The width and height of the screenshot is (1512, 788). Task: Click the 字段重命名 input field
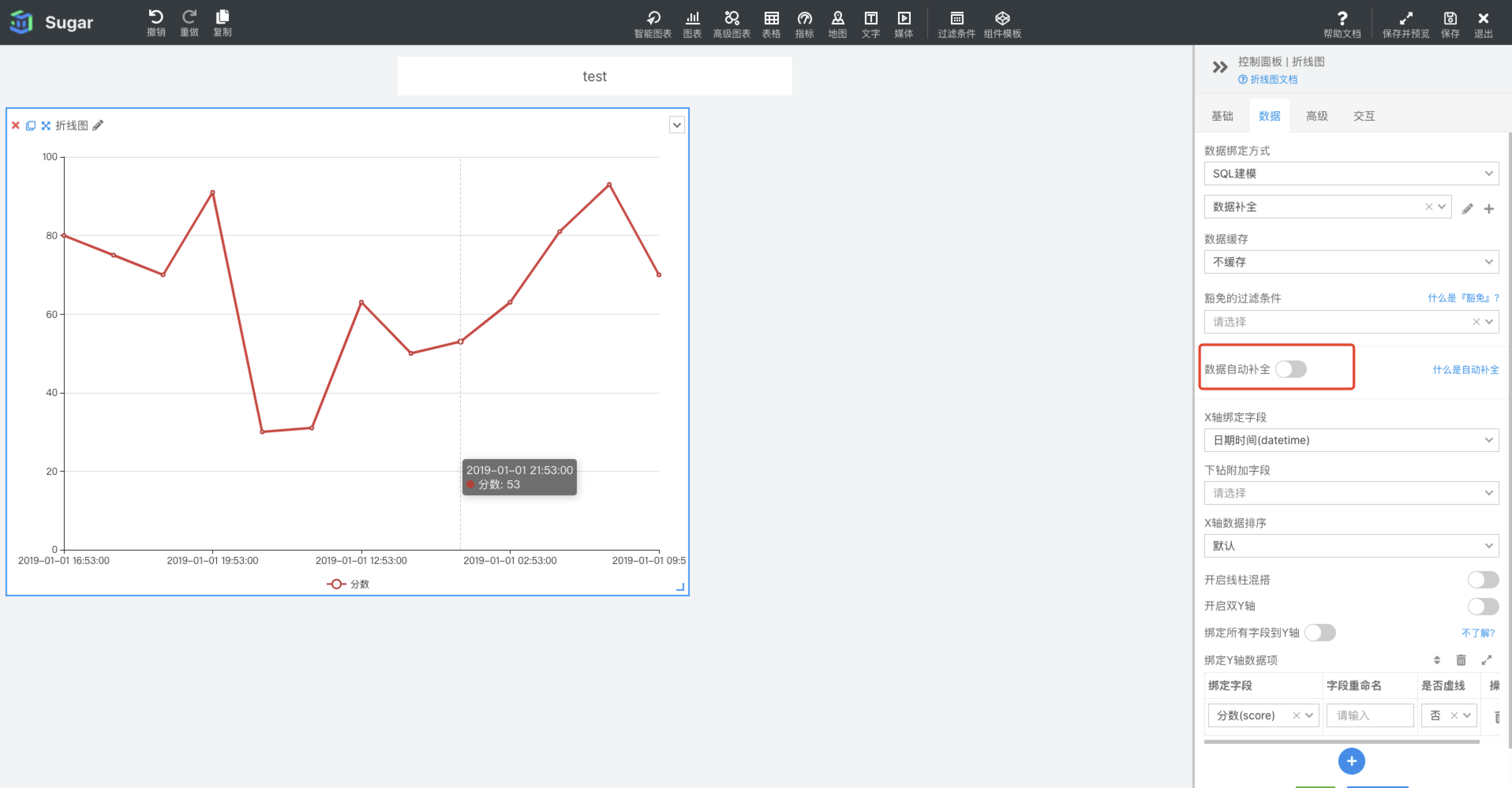tap(1370, 715)
